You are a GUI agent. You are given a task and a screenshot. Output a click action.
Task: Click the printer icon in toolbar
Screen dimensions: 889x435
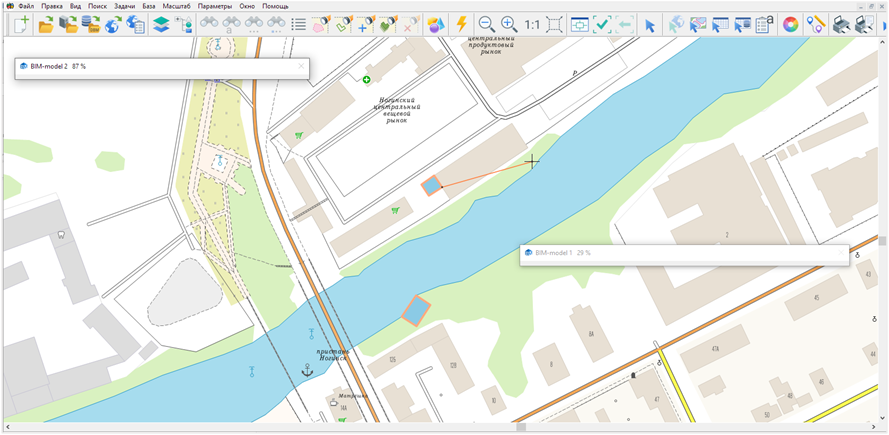(x=842, y=25)
